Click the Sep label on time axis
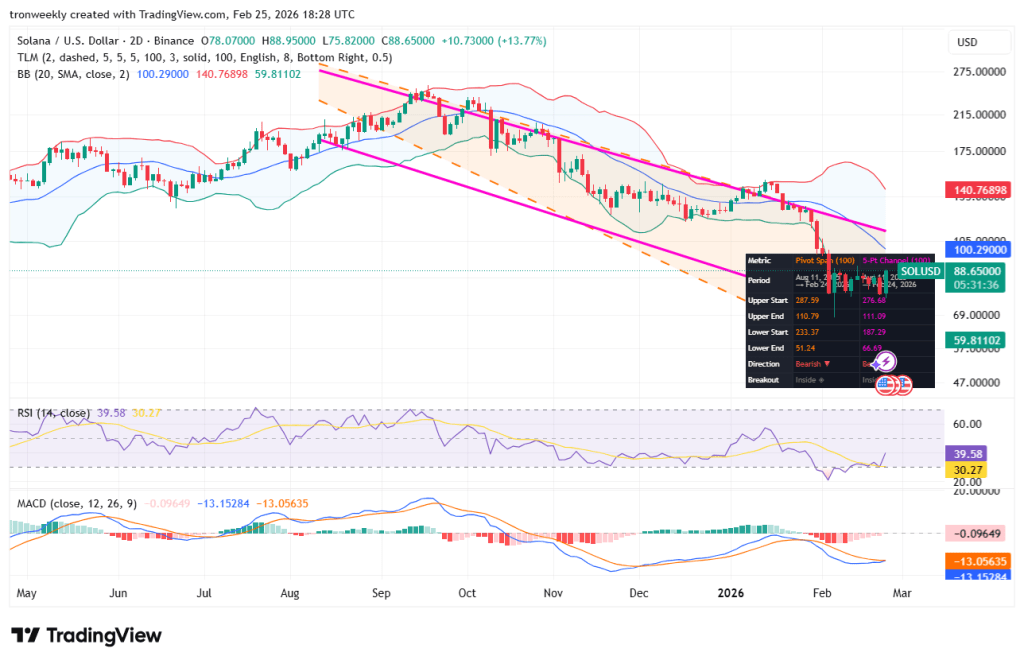 [381, 593]
